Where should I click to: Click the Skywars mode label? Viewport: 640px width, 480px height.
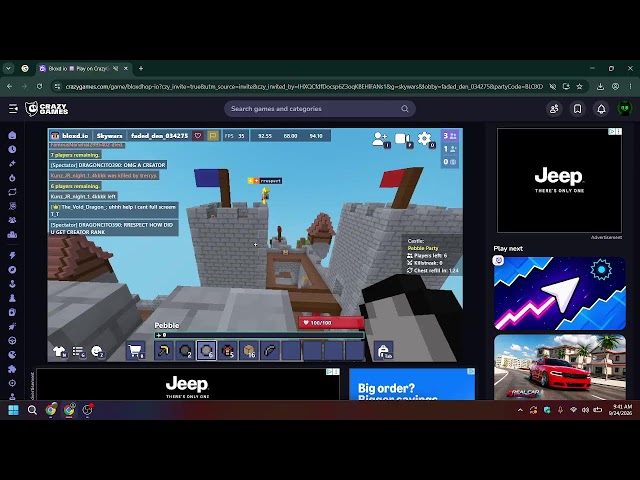109,136
